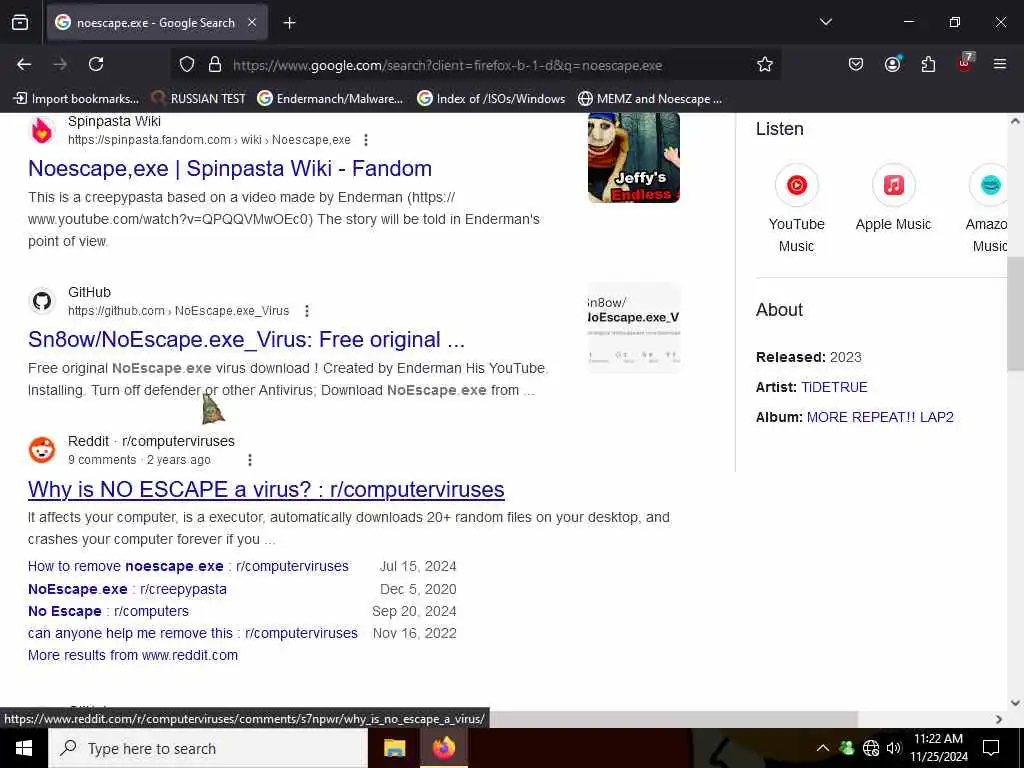Open Import bookmarks bookmark item

[77, 99]
